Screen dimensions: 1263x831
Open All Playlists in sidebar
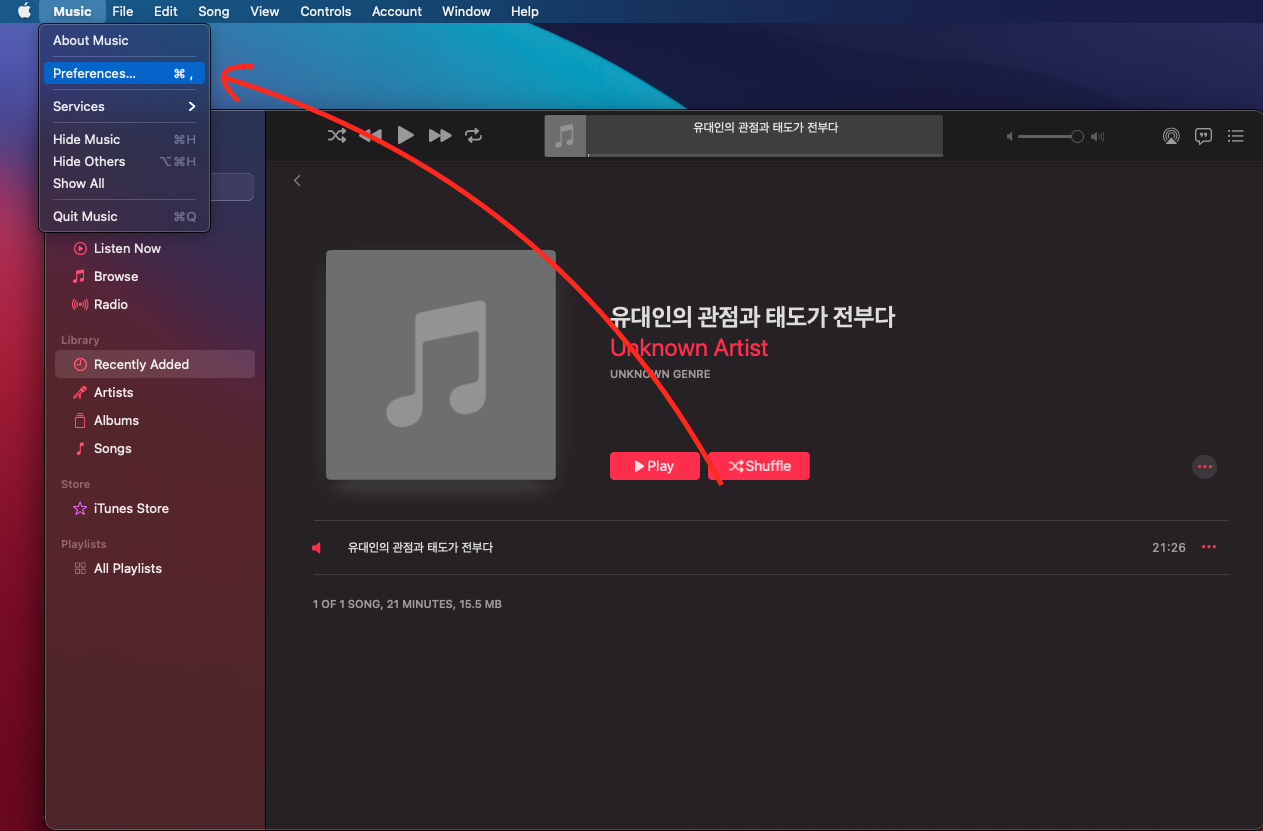(x=155, y=568)
